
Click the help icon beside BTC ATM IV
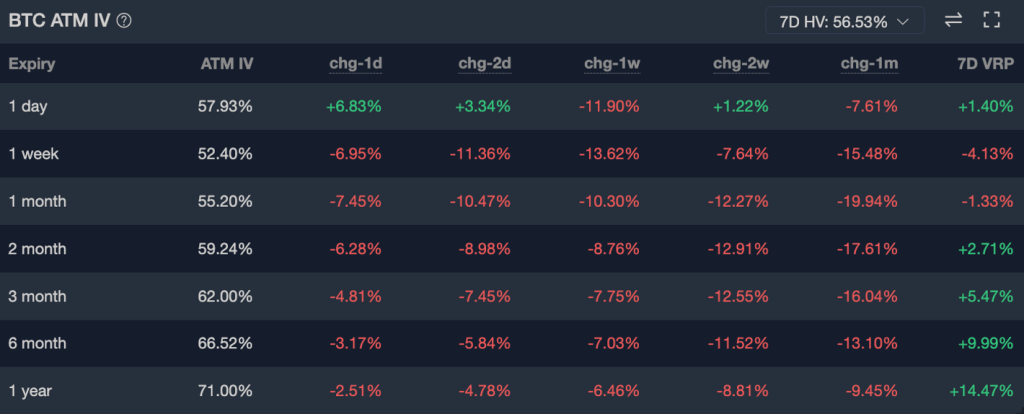click(124, 20)
